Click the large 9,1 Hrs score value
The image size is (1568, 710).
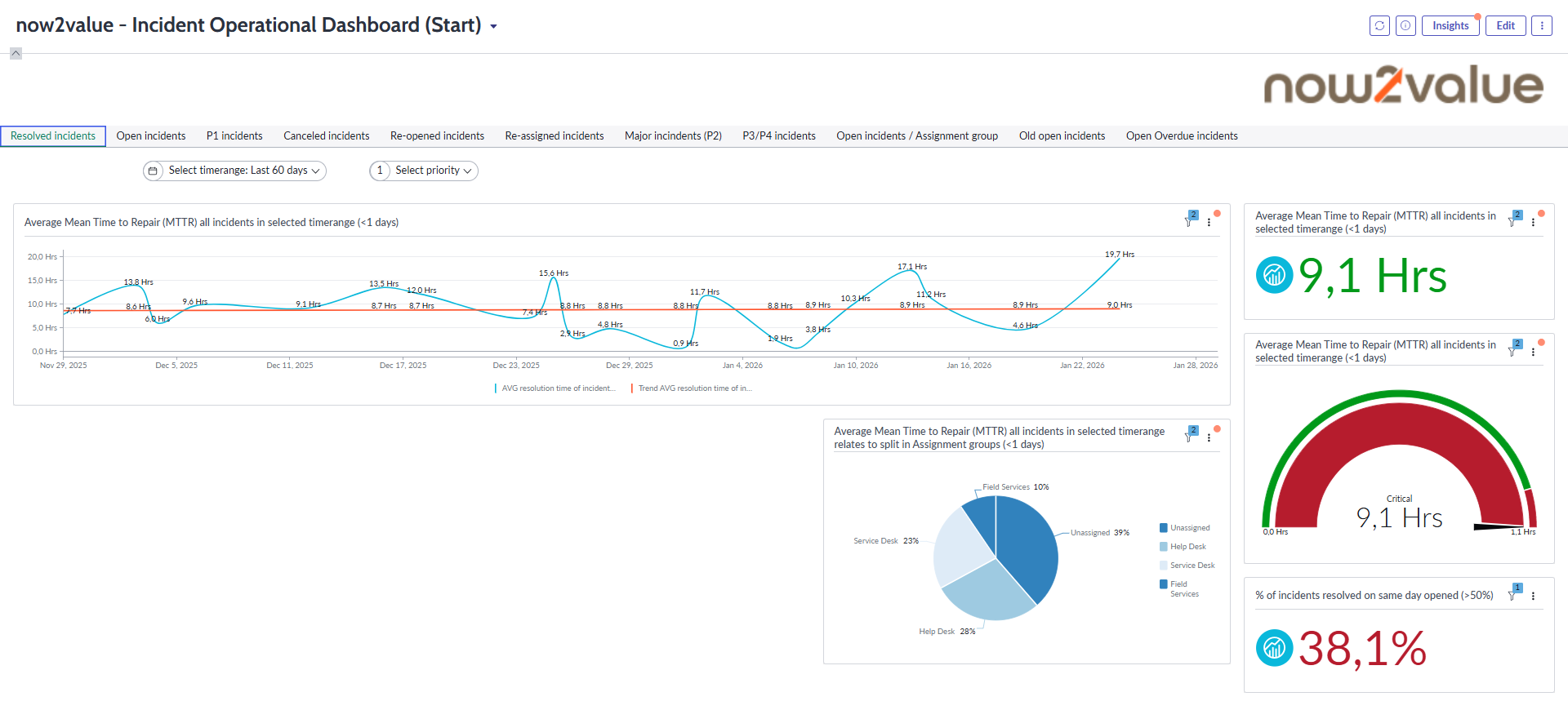point(1372,276)
